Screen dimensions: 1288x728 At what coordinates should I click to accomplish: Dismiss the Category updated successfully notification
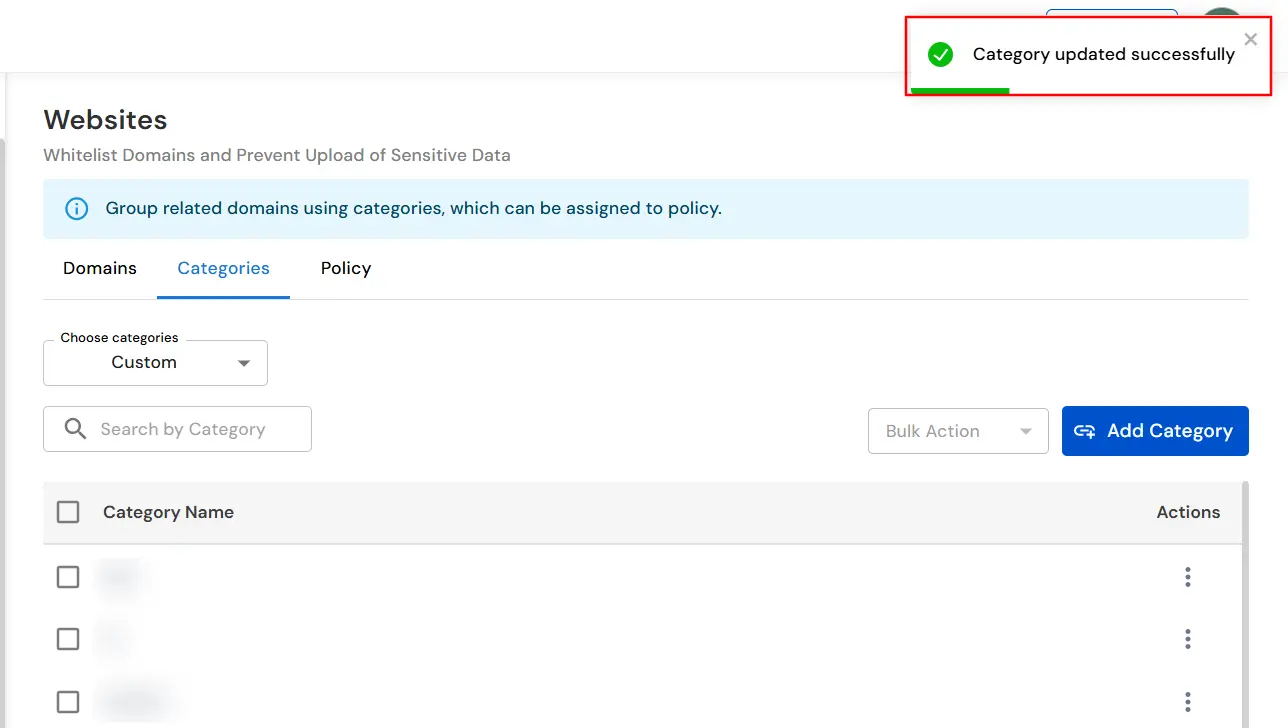tap(1250, 39)
